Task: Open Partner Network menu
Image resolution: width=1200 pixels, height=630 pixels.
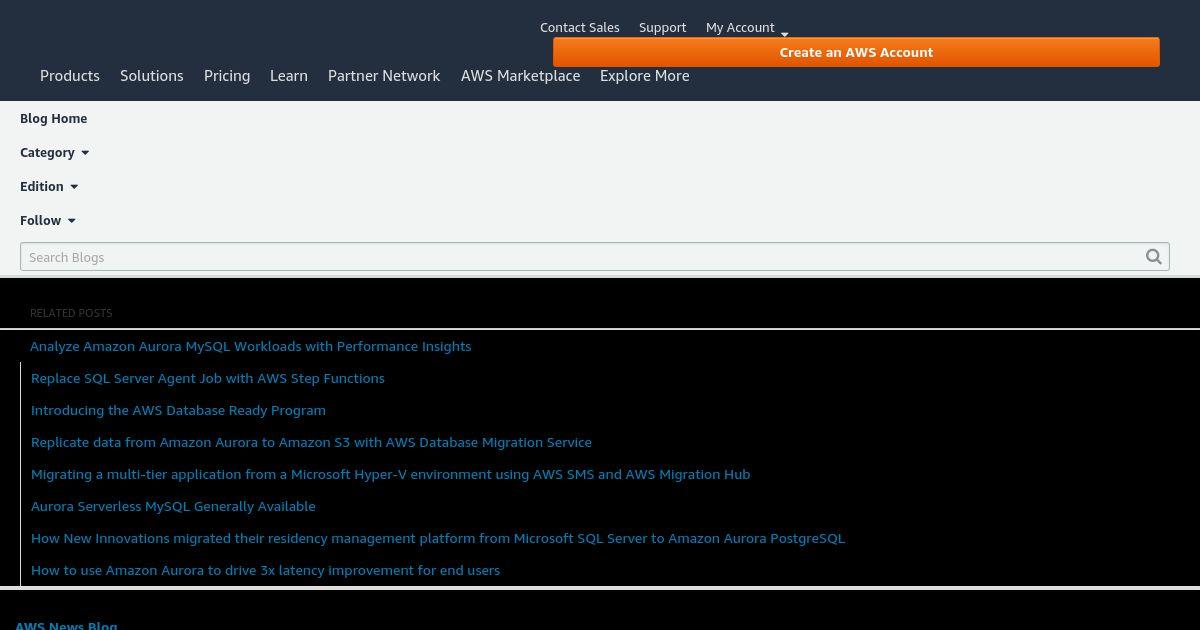Action: pyautogui.click(x=384, y=76)
